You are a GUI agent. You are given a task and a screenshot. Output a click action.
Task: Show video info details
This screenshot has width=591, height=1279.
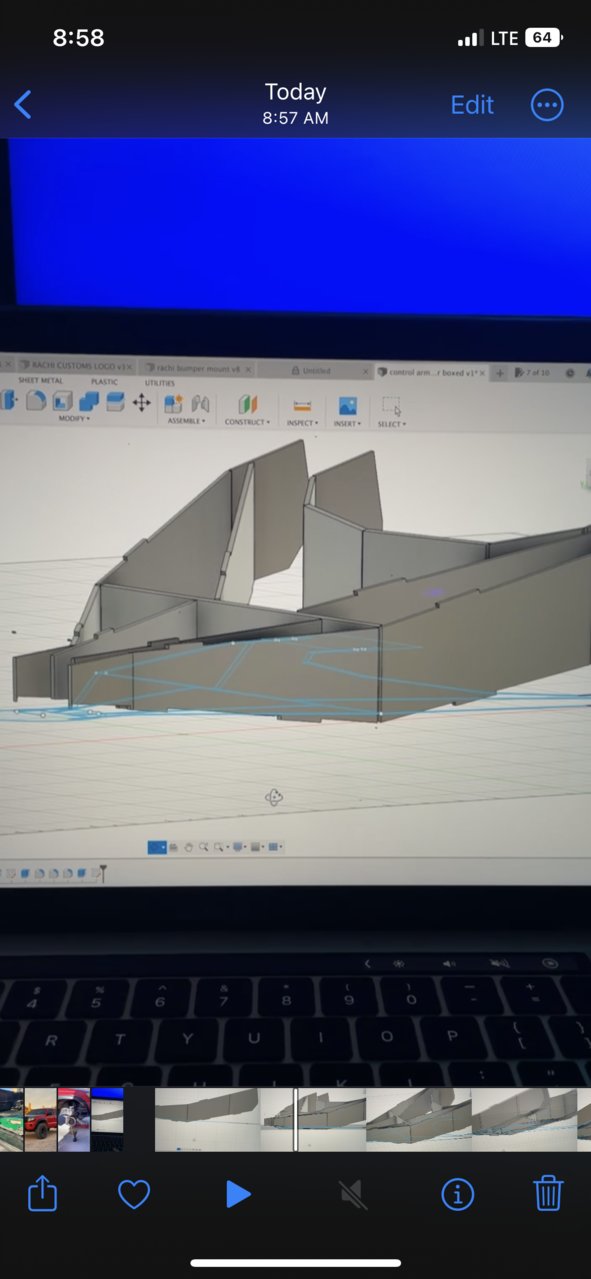(x=457, y=1194)
